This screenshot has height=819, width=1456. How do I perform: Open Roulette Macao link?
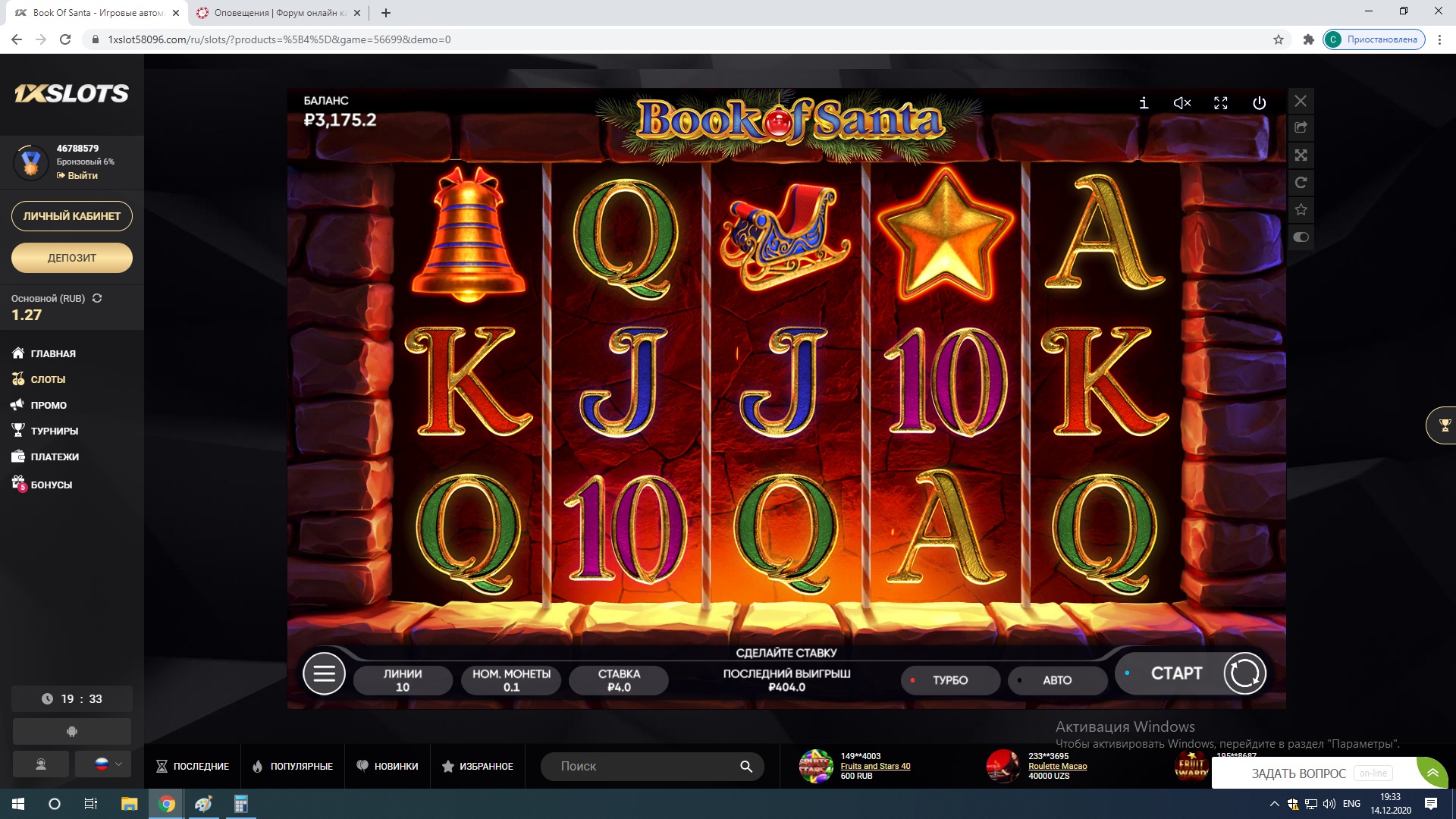click(x=1057, y=766)
